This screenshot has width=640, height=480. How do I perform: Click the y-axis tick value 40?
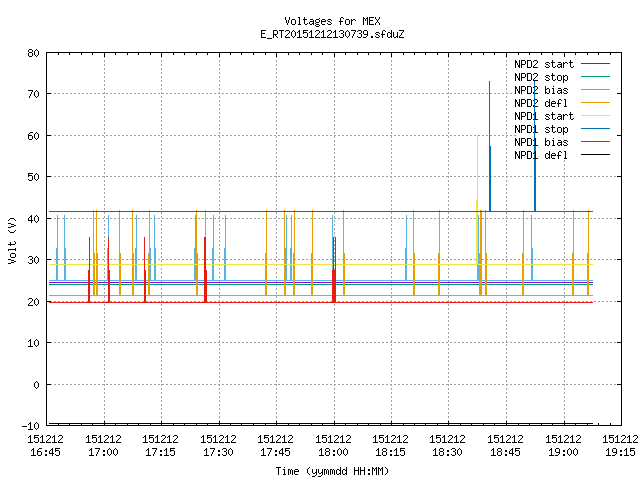point(33,219)
